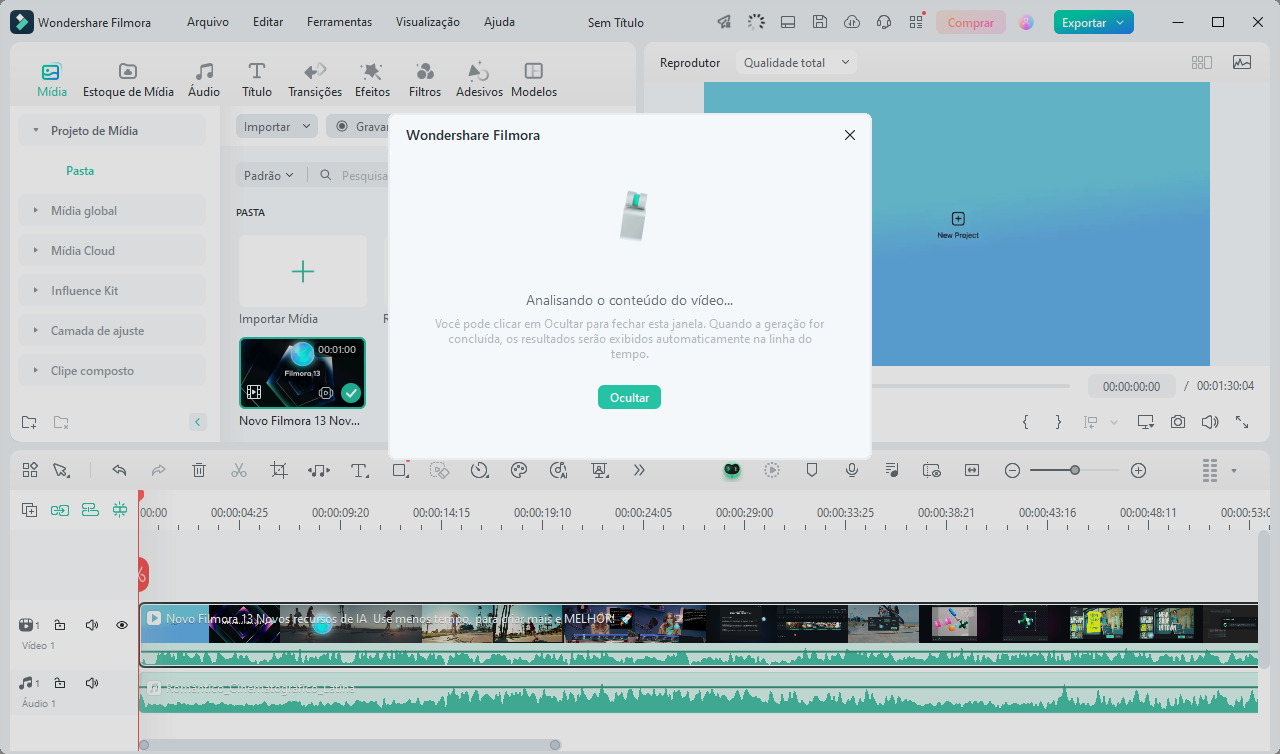Open the Qualidade total dropdown
This screenshot has width=1280, height=754.
point(796,62)
